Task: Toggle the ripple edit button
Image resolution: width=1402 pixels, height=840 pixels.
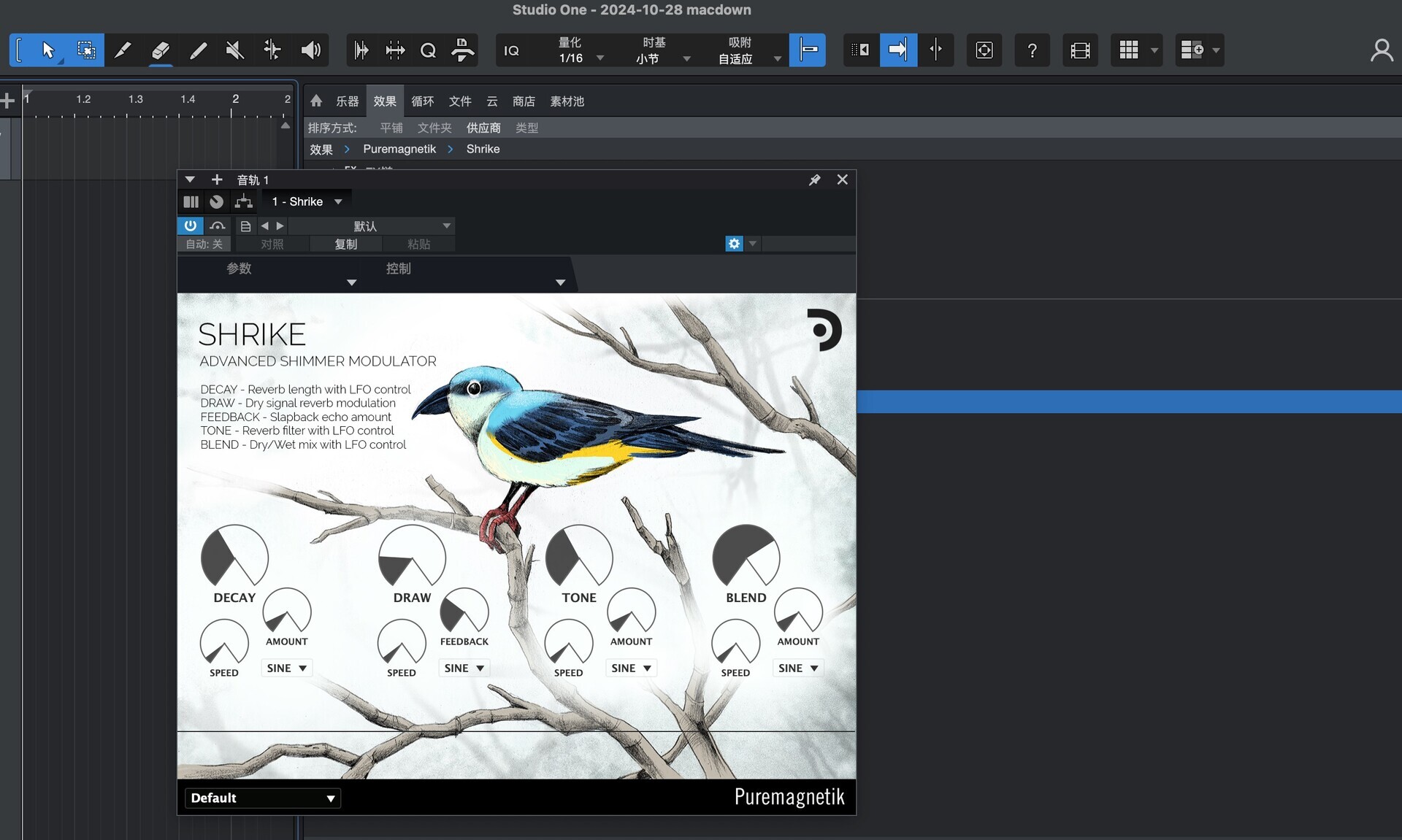Action: [x=861, y=50]
